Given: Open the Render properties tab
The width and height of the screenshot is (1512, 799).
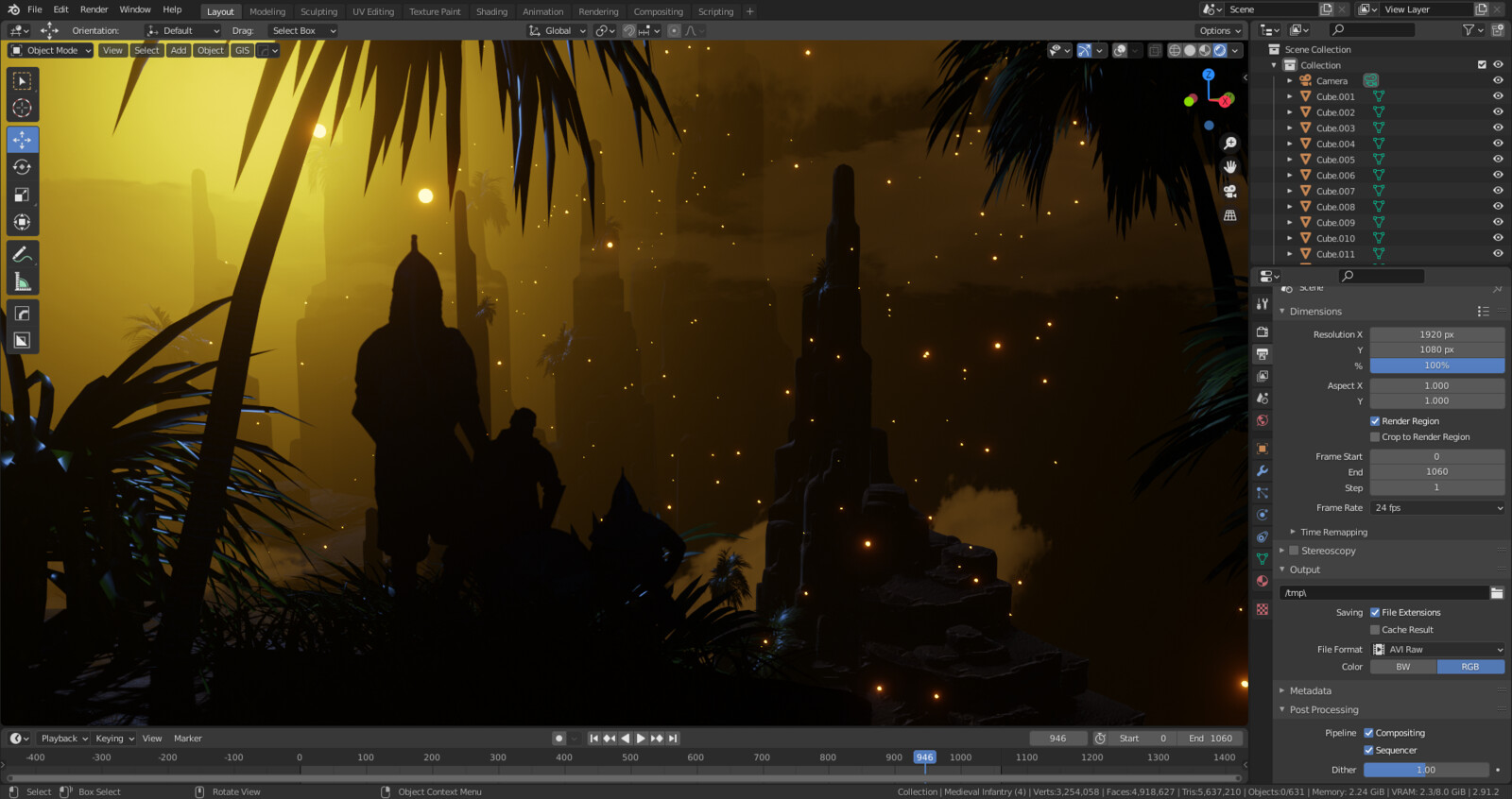Looking at the screenshot, I should (x=1262, y=331).
